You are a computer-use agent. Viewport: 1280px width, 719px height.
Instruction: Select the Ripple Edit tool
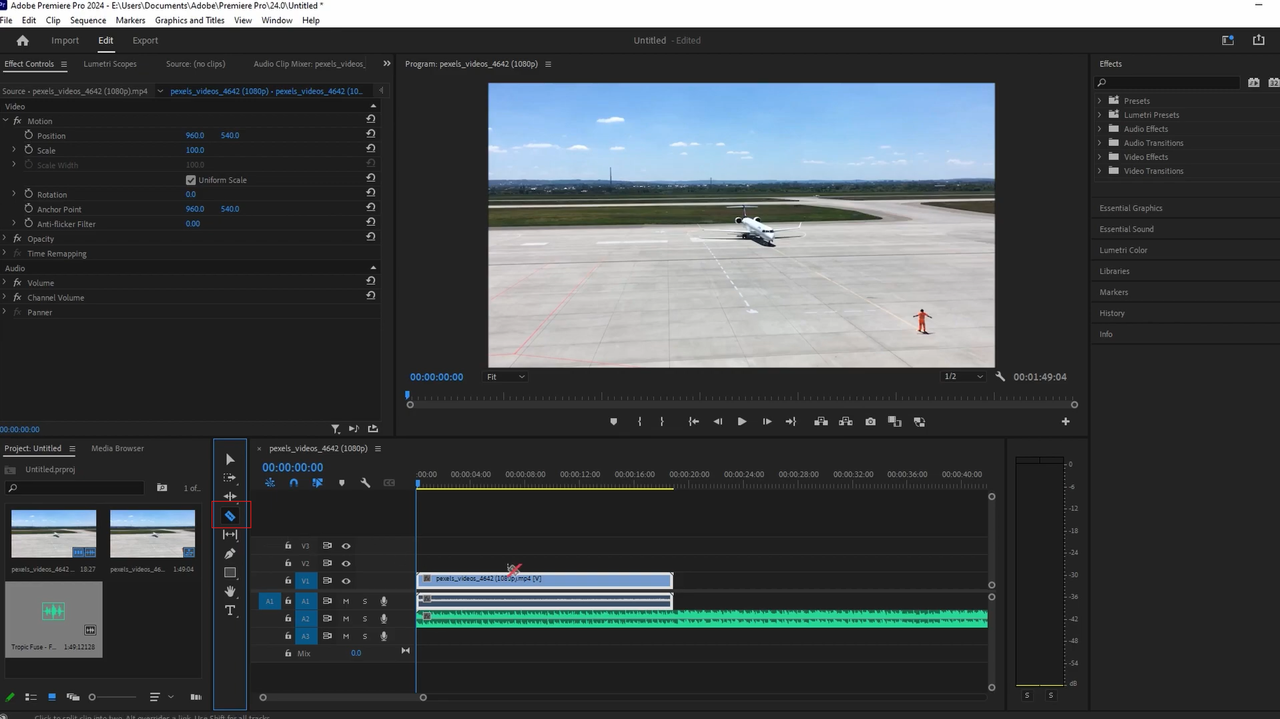pyautogui.click(x=230, y=496)
